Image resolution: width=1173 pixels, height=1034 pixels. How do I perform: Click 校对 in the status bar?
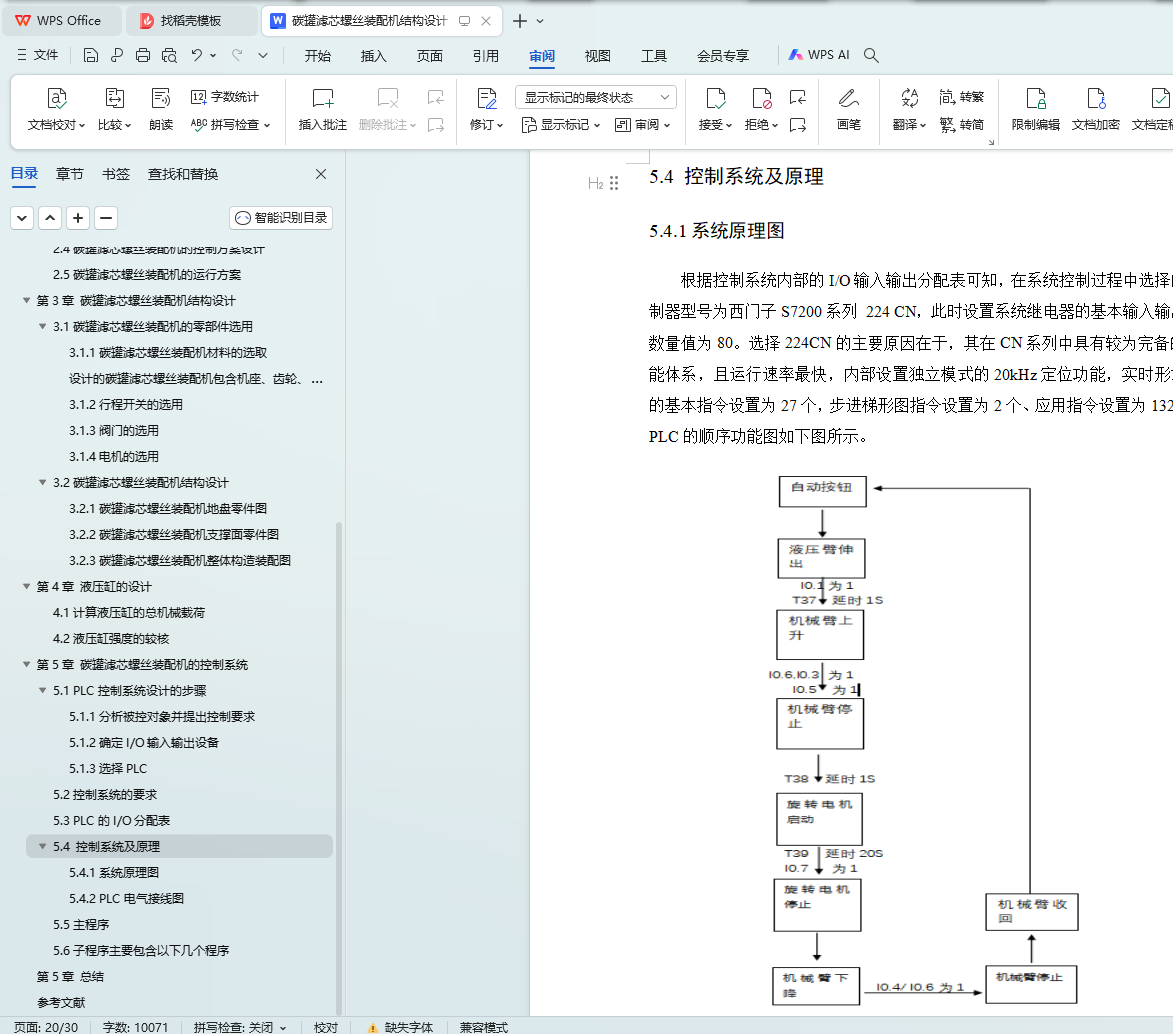tap(325, 1027)
